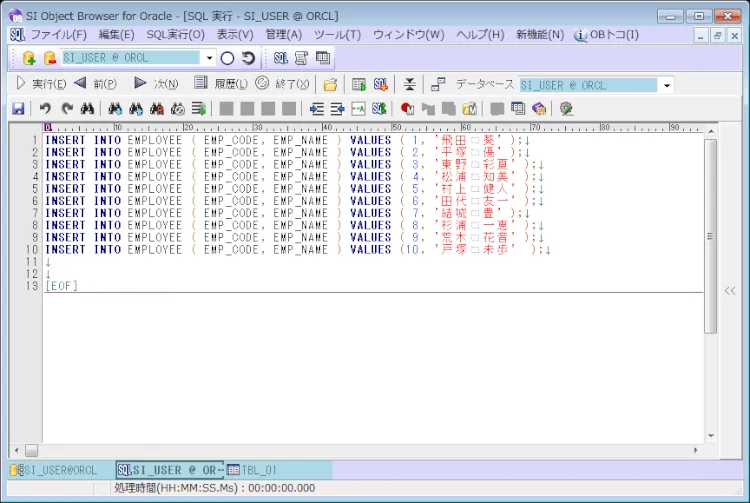The width and height of the screenshot is (750, 503).
Task: Click the disconnect database icon
Action: click(49, 58)
